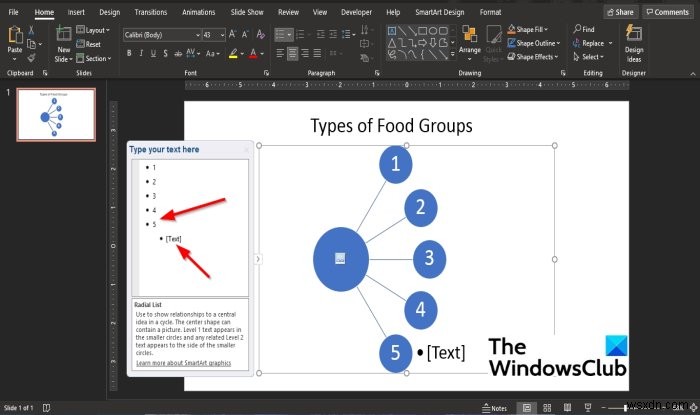Click Find in Editing group

[x=584, y=29]
